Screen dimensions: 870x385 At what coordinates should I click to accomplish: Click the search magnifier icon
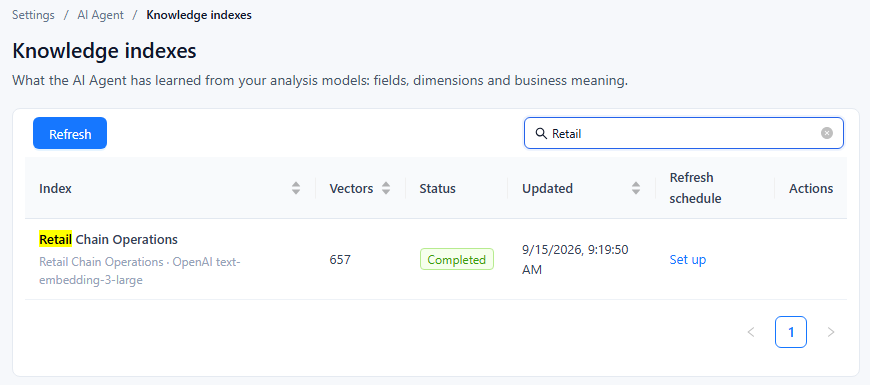point(540,133)
